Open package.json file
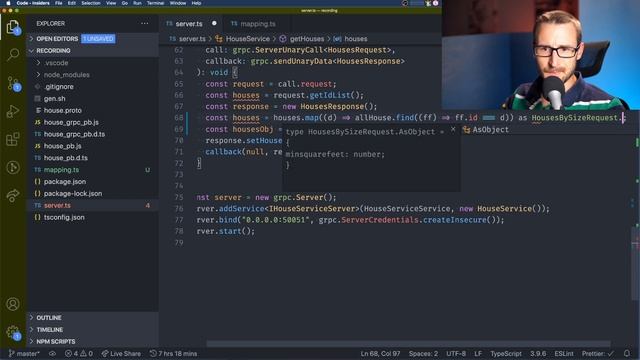Image resolution: width=640 pixels, height=360 pixels. coord(64,181)
